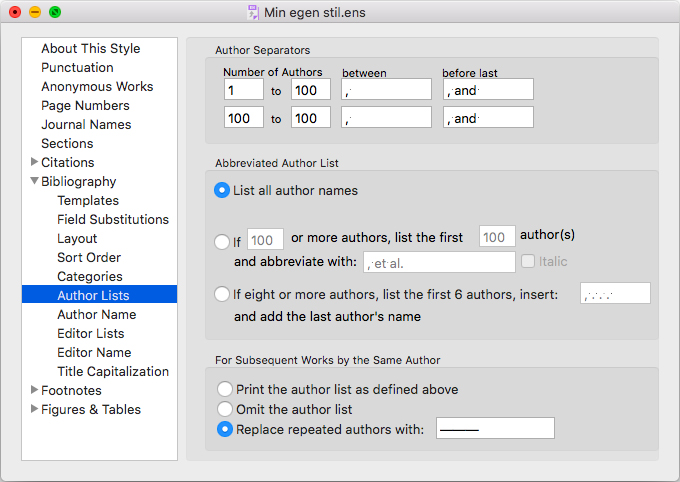Enable the Italic checkbox

pyautogui.click(x=527, y=261)
